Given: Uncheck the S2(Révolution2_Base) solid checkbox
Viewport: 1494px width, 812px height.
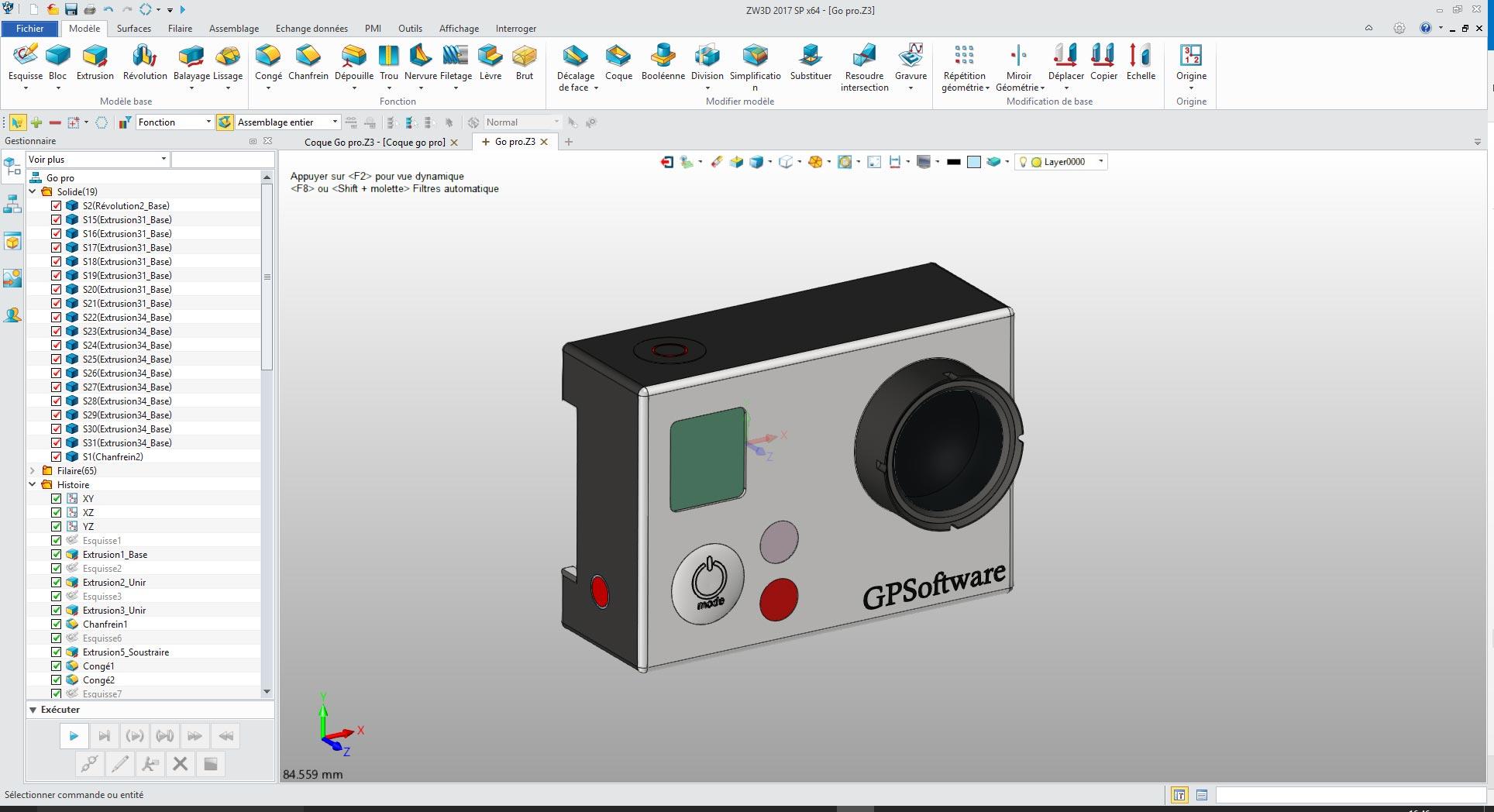Looking at the screenshot, I should [57, 206].
